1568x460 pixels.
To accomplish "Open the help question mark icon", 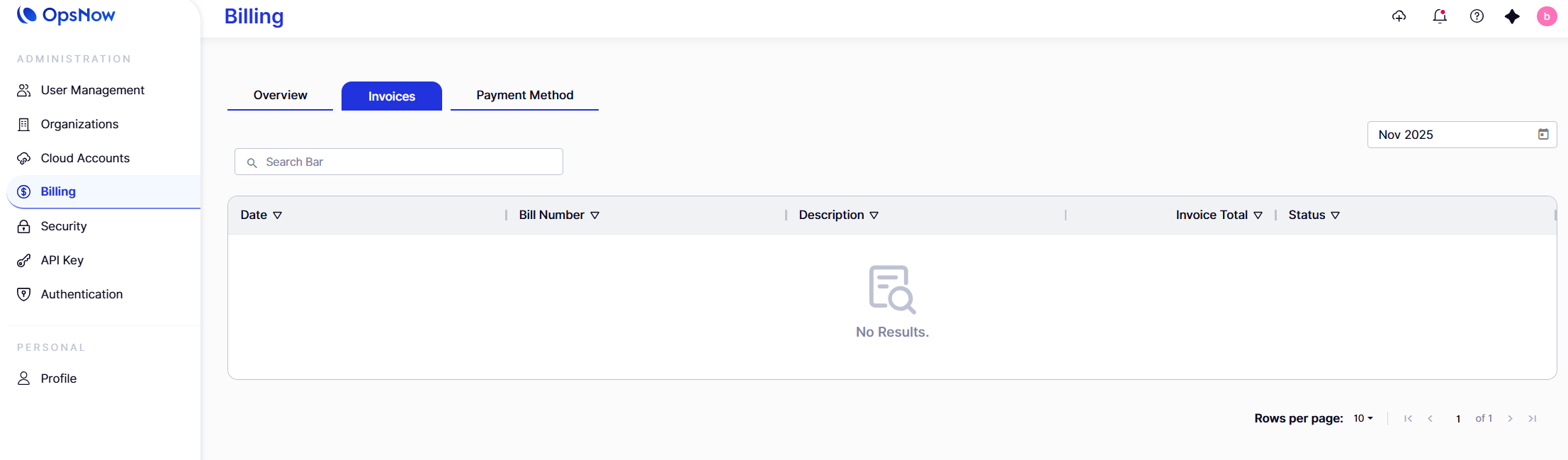I will (1477, 16).
